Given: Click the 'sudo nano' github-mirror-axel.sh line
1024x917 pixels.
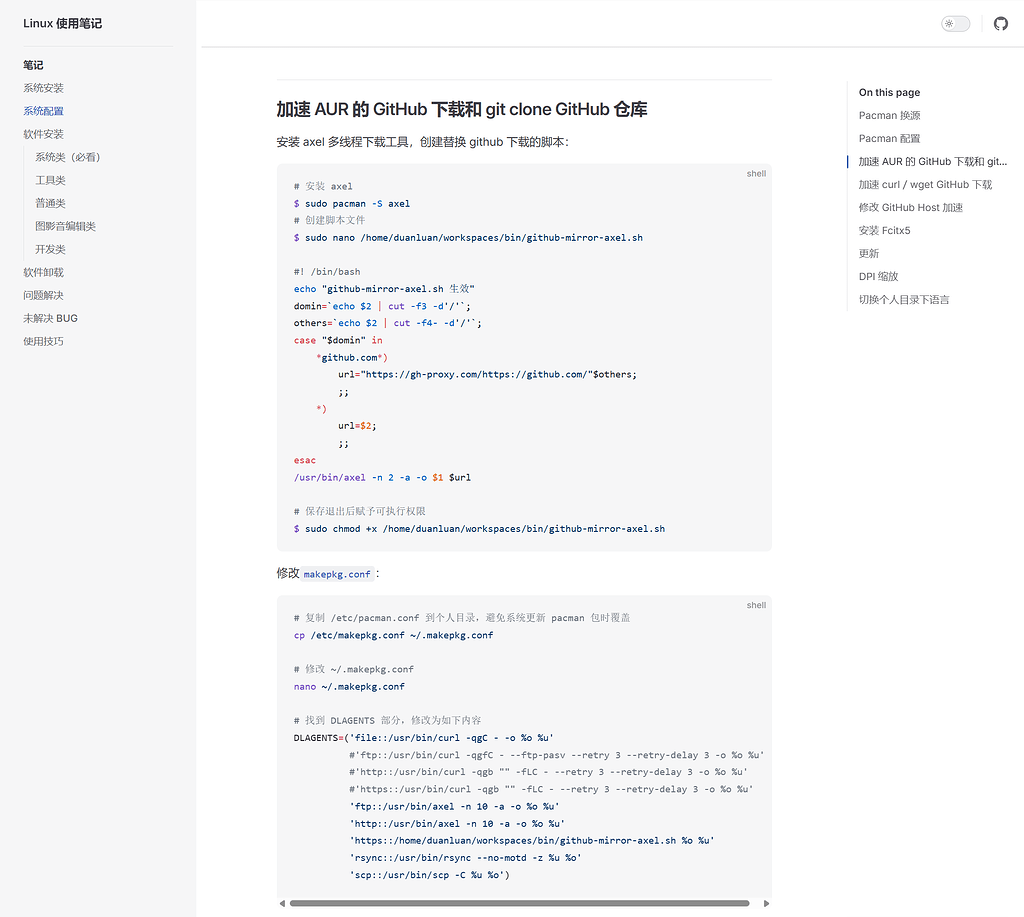Looking at the screenshot, I should point(468,238).
